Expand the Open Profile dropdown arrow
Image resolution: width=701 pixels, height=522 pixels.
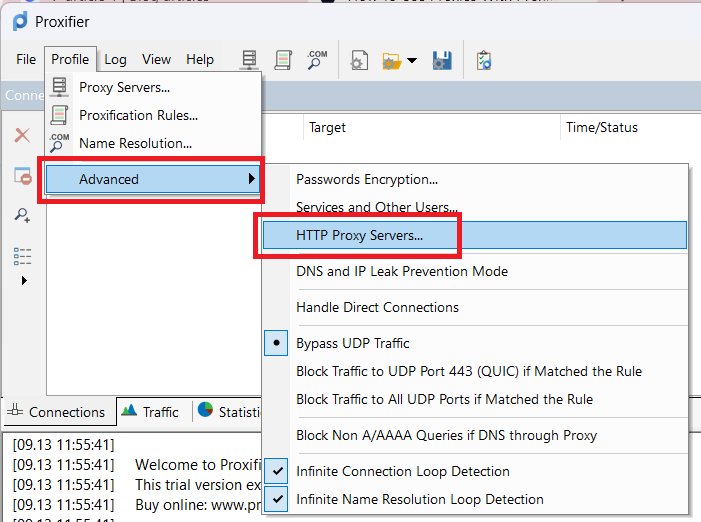tap(412, 60)
